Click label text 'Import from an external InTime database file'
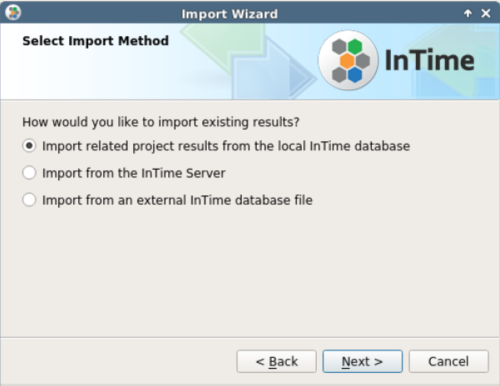Viewport: 500px width, 386px height. pyautogui.click(x=177, y=200)
